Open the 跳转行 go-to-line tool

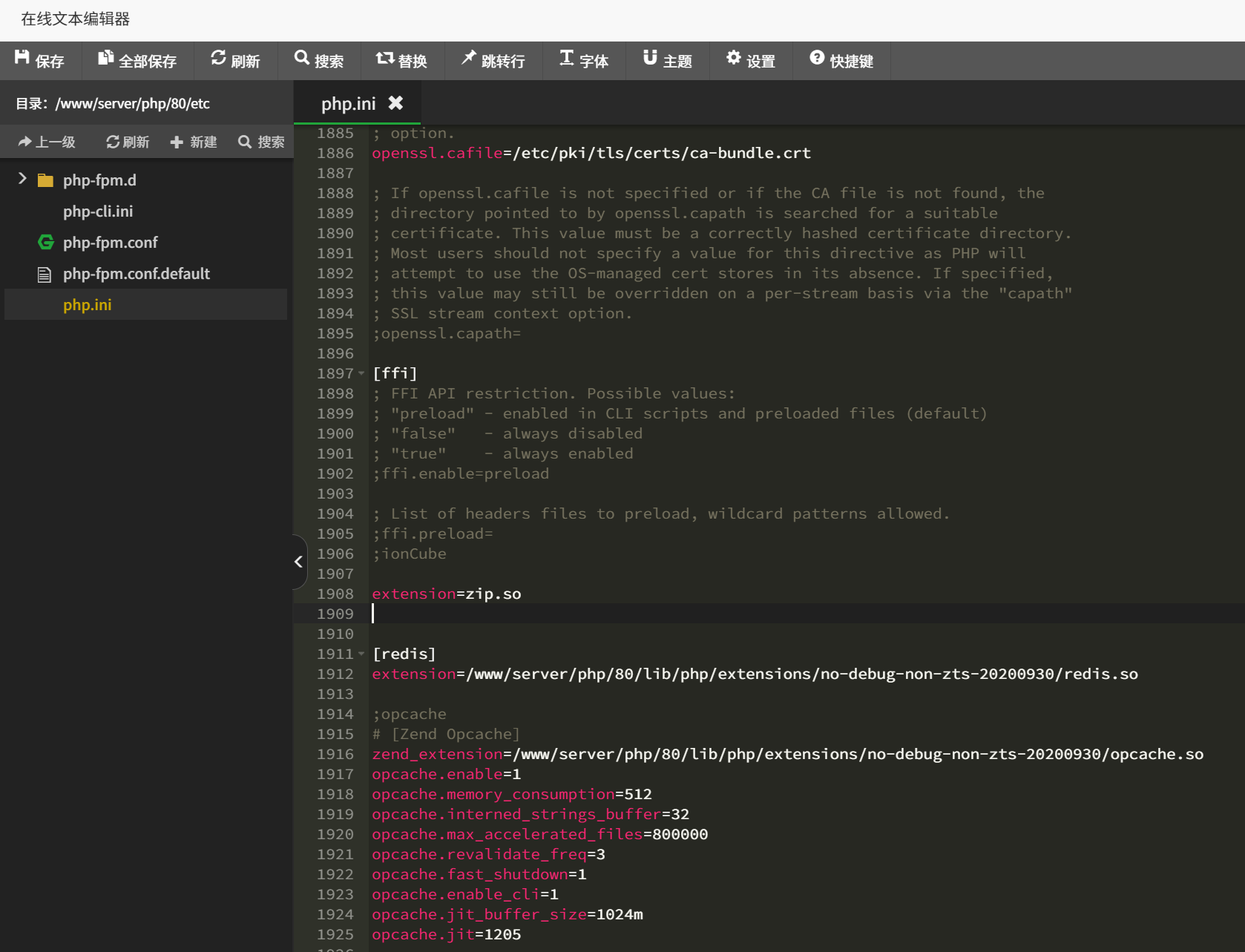493,61
